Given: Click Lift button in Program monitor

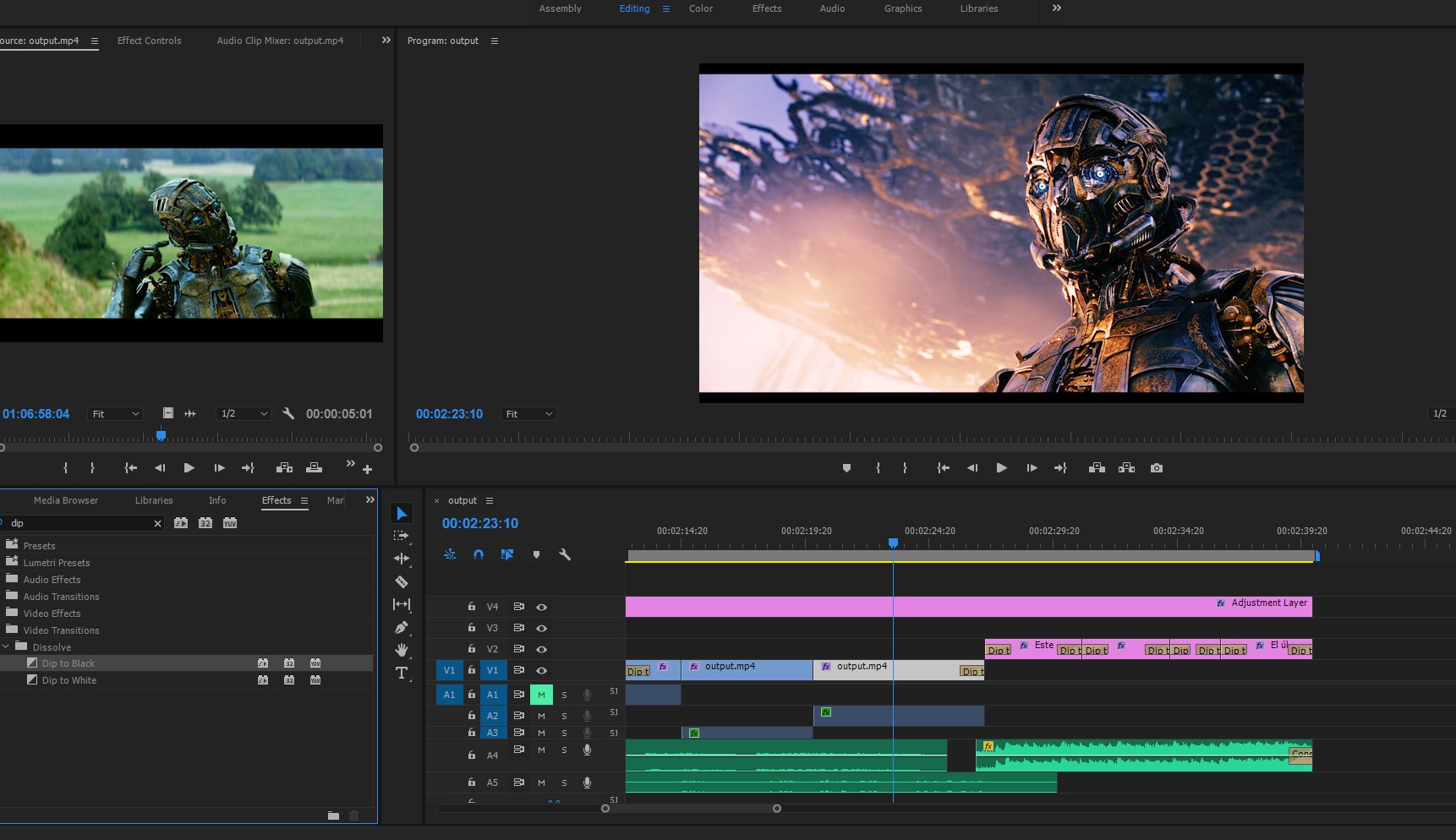Looking at the screenshot, I should click(x=1097, y=468).
